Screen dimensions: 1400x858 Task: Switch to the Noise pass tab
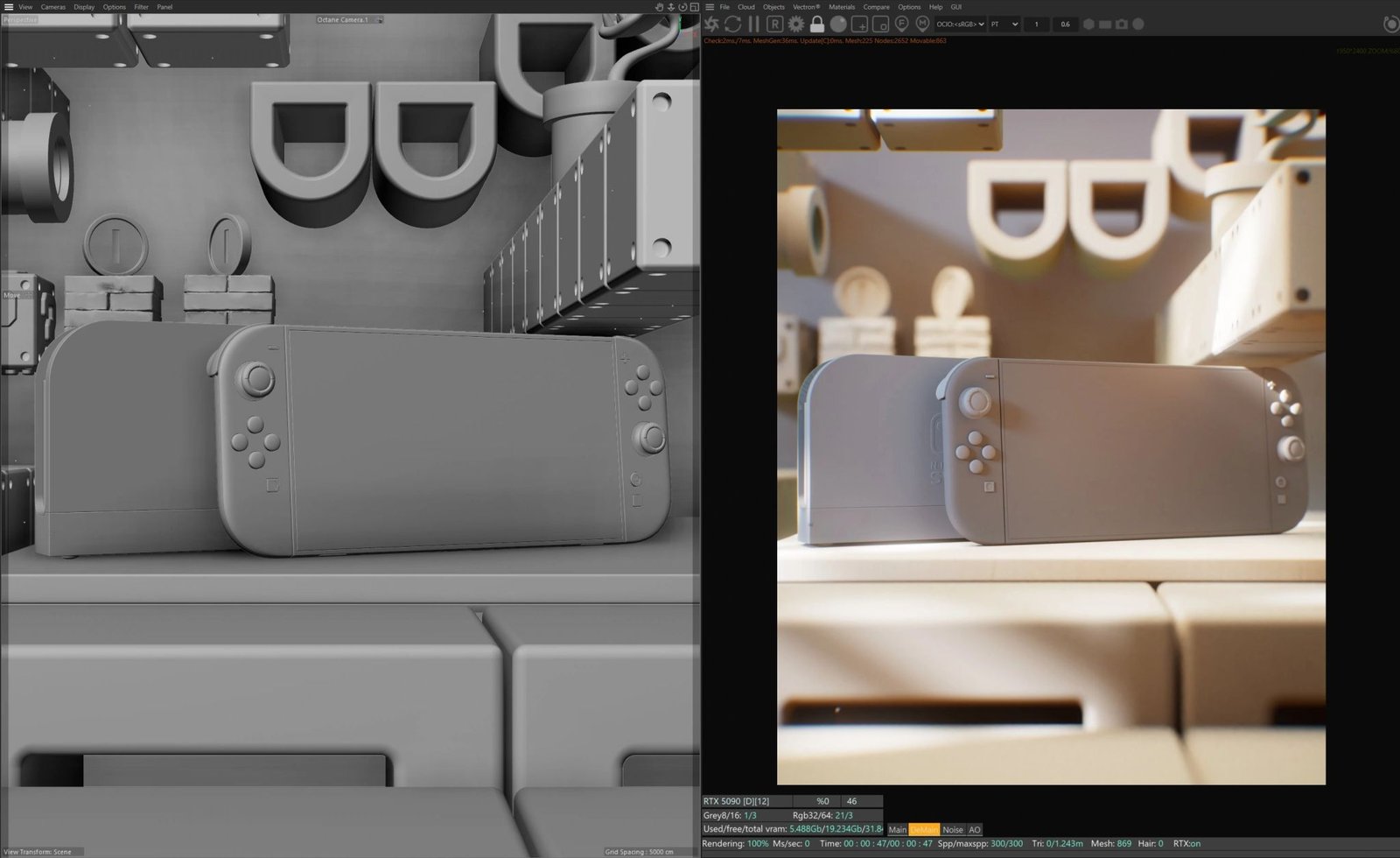pos(953,830)
